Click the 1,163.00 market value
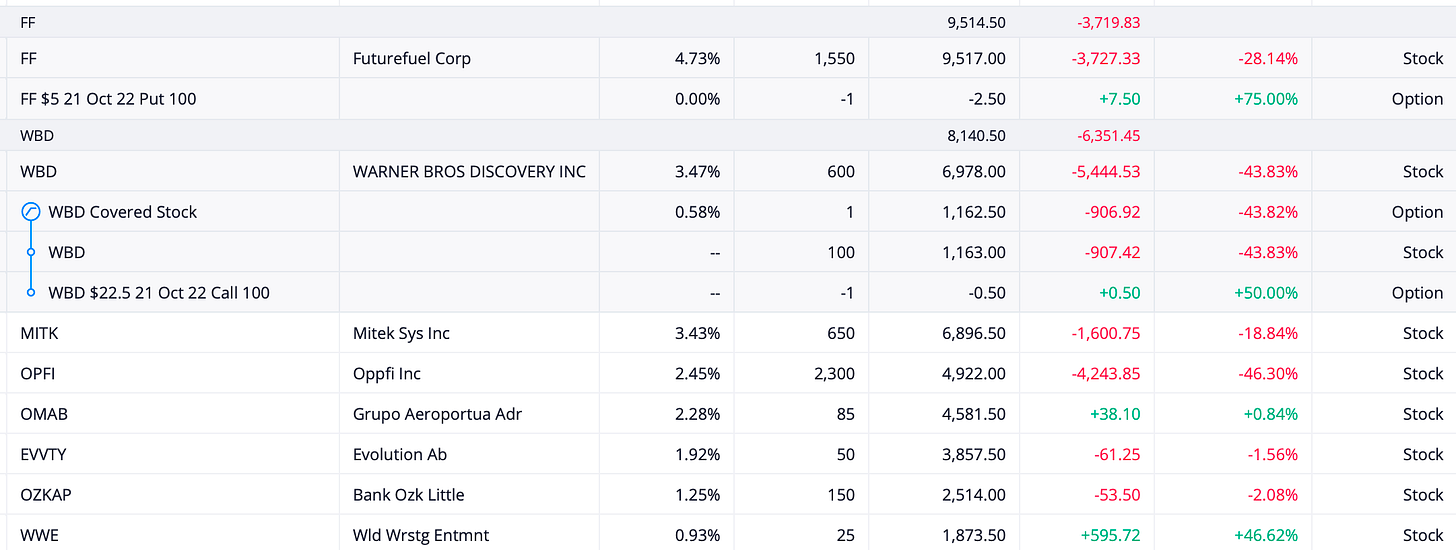This screenshot has width=1456, height=550. [x=974, y=252]
